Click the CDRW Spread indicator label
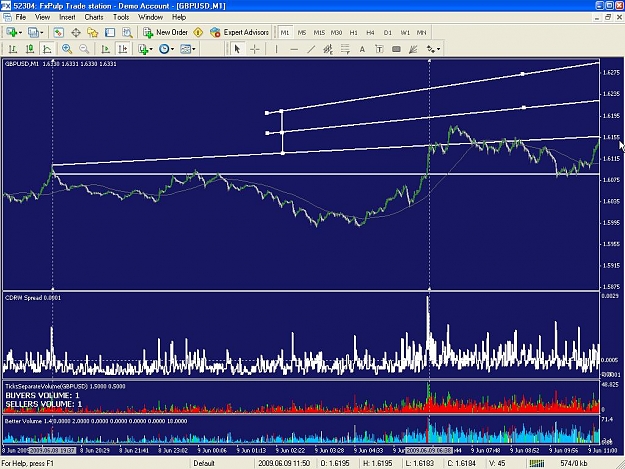 coord(33,298)
